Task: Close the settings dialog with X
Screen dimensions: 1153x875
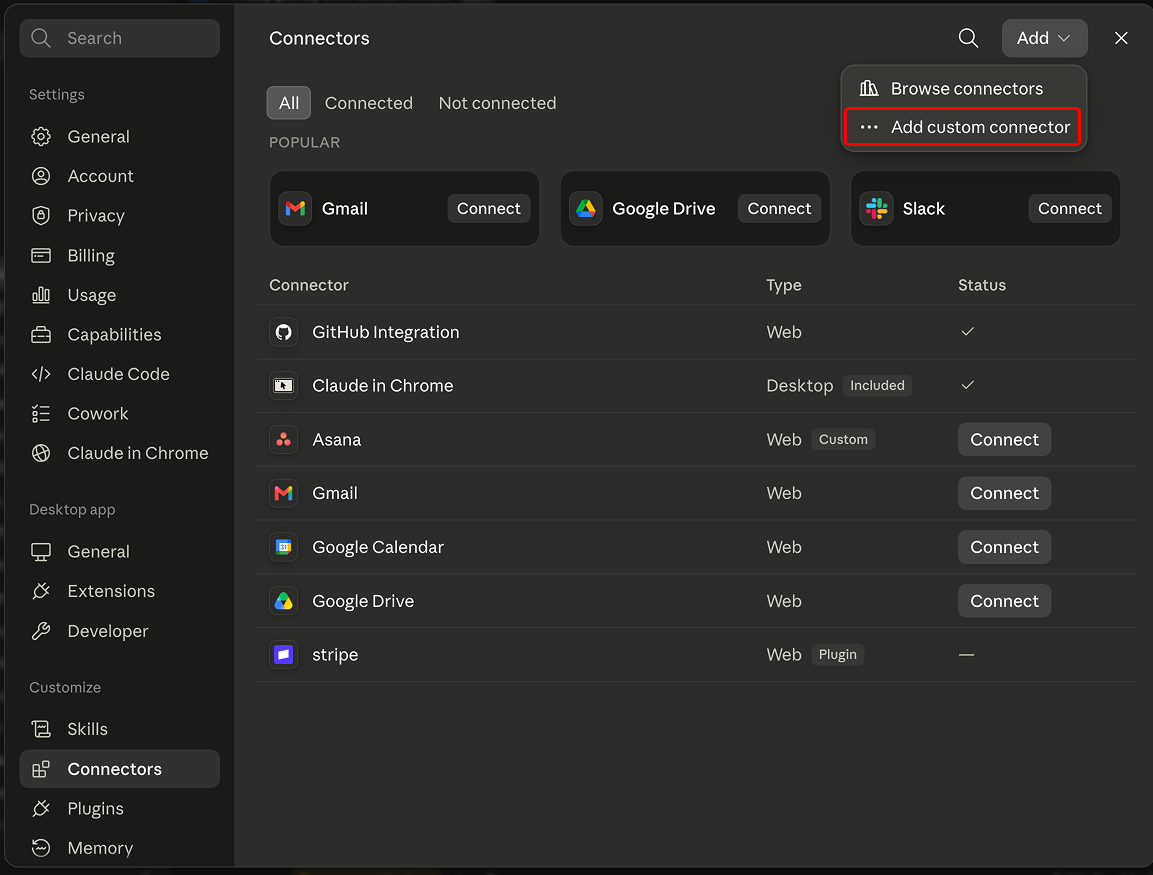Action: pyautogui.click(x=1121, y=38)
